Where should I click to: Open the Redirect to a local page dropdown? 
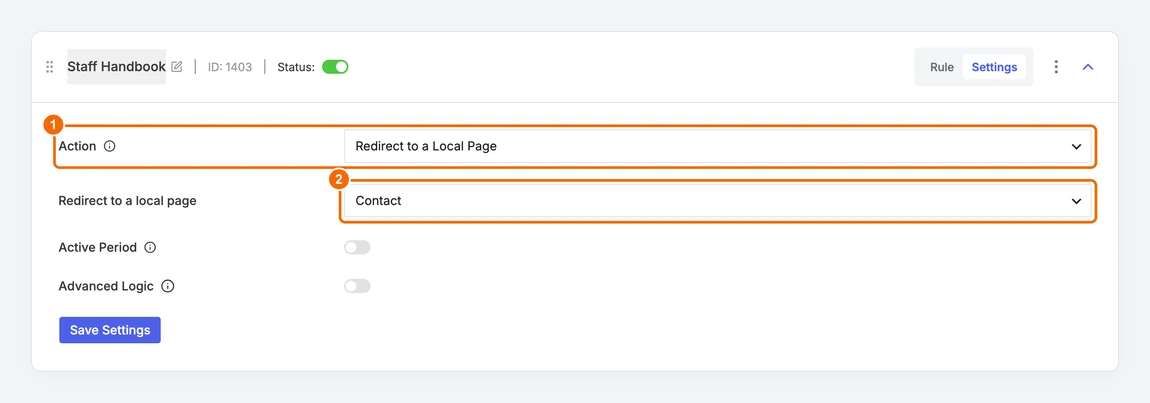pos(718,200)
